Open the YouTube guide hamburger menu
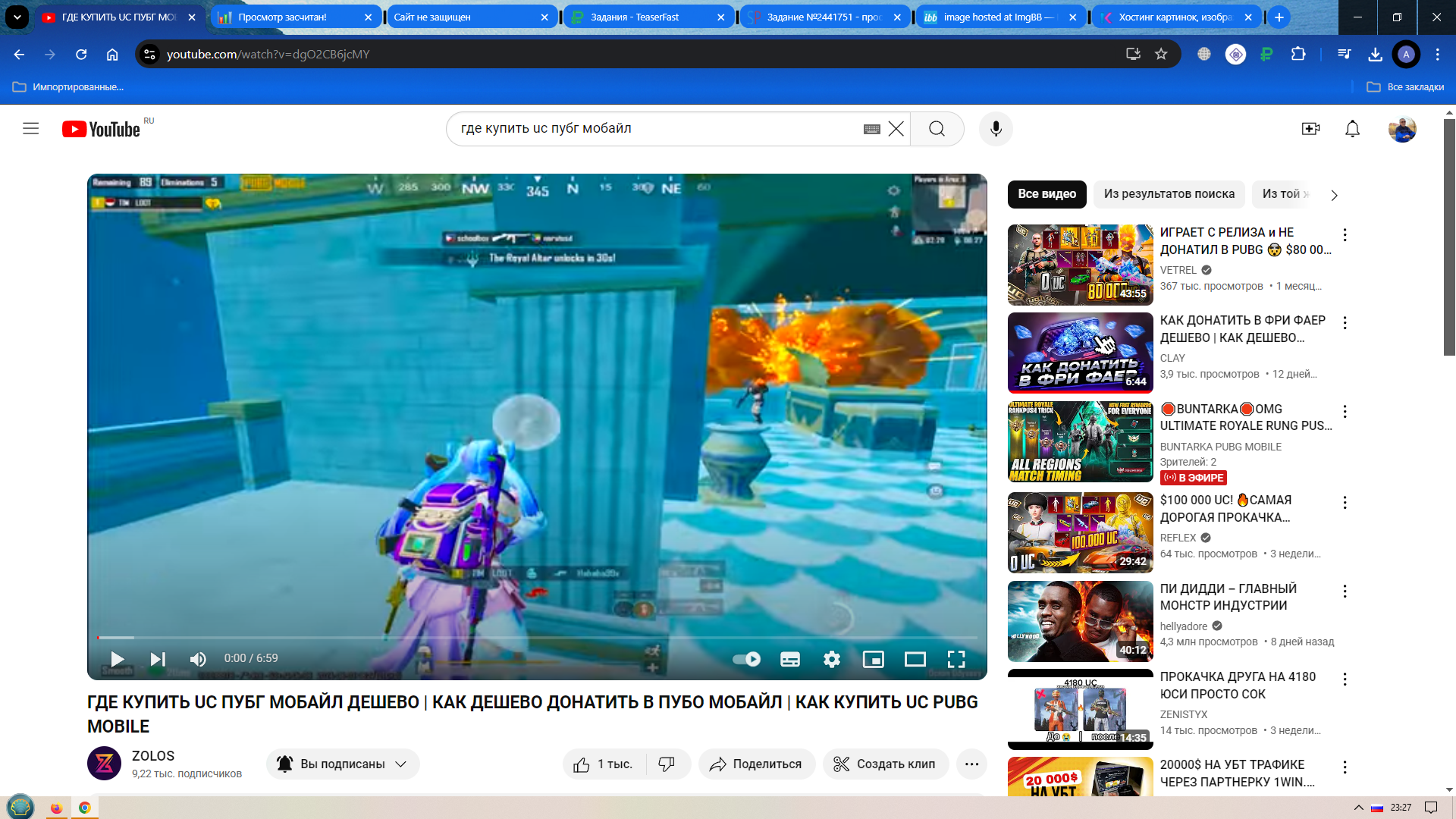Image resolution: width=1456 pixels, height=819 pixels. click(30, 129)
